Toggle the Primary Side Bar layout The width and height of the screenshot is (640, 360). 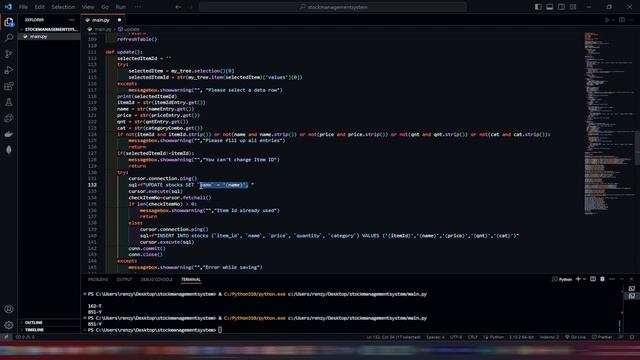pyautogui.click(x=538, y=7)
